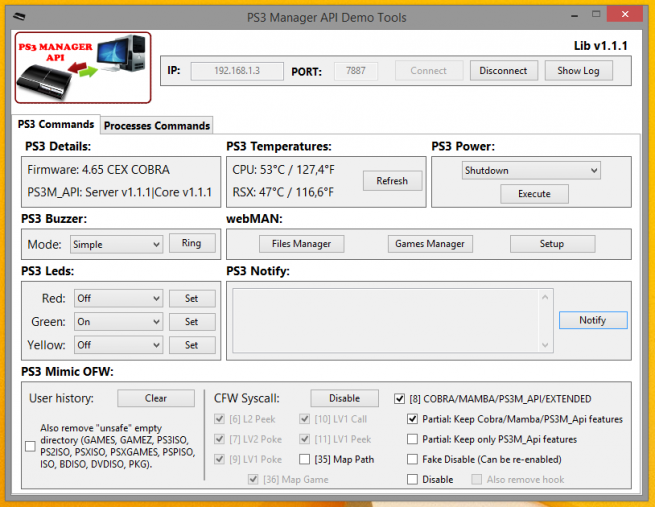This screenshot has height=507, width=655.
Task: Refresh the PS3 temperatures
Action: (x=392, y=181)
